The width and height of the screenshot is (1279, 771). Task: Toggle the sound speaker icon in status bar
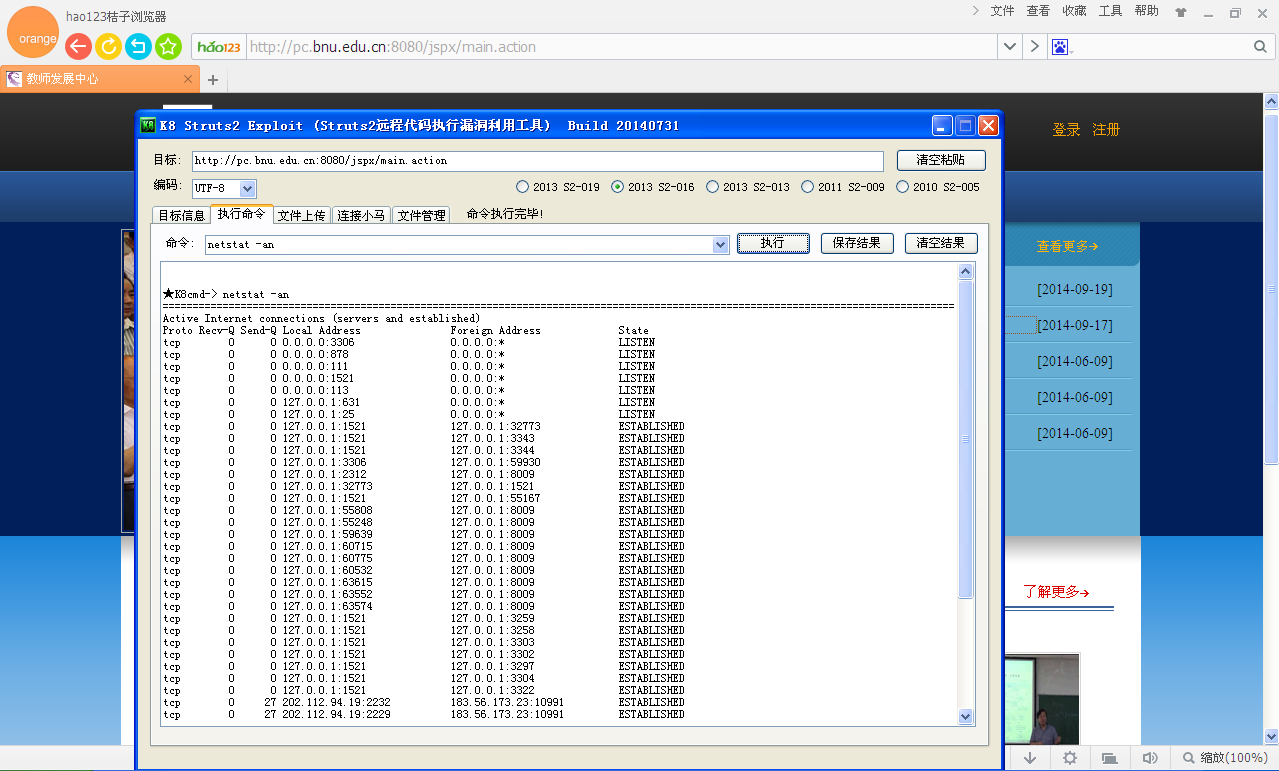click(x=1150, y=758)
